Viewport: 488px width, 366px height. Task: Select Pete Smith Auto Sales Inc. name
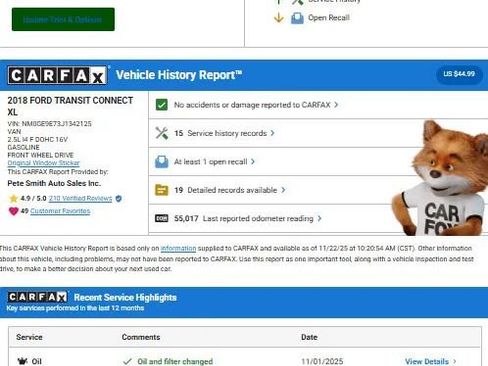point(54,183)
